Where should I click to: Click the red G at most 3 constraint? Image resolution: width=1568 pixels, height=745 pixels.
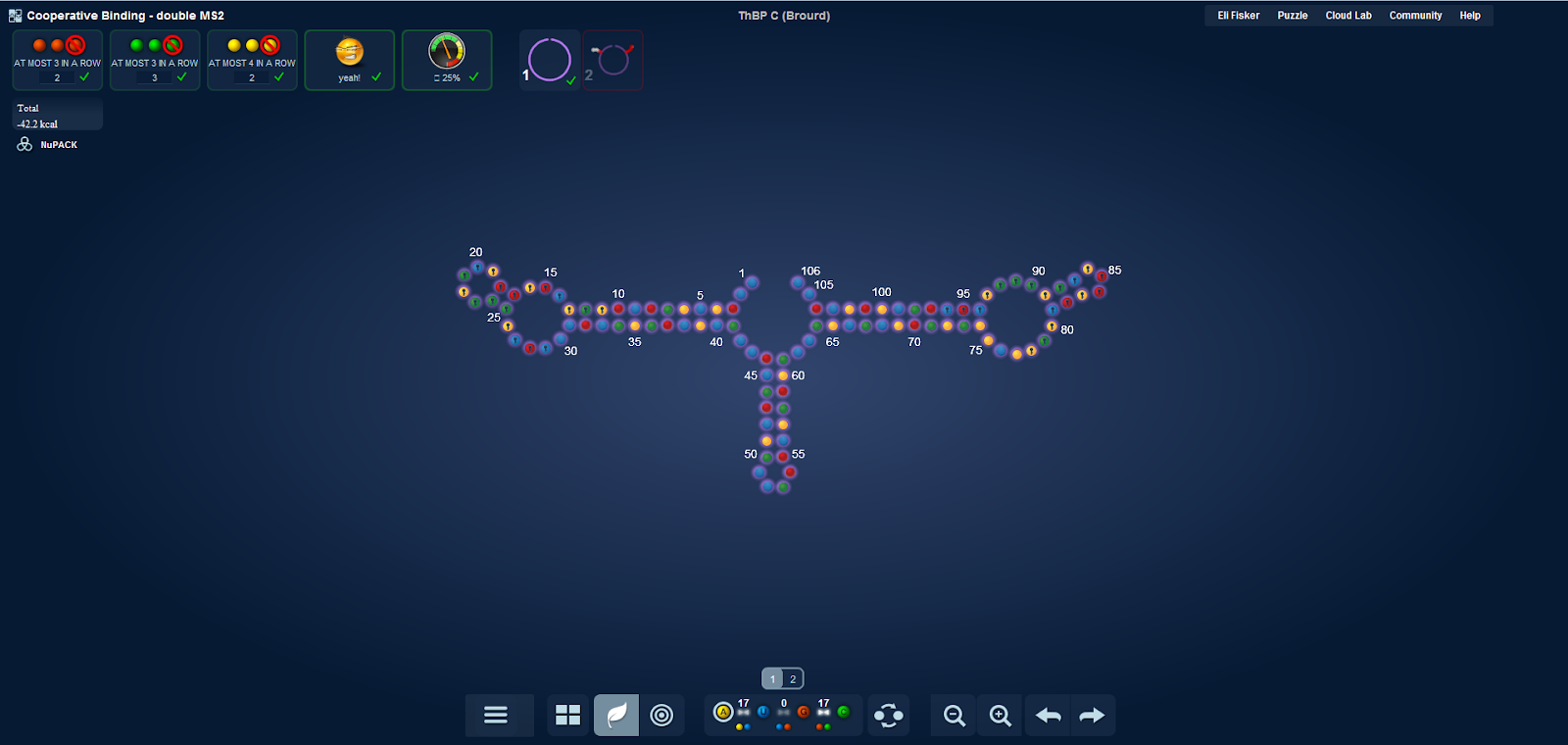(x=57, y=60)
